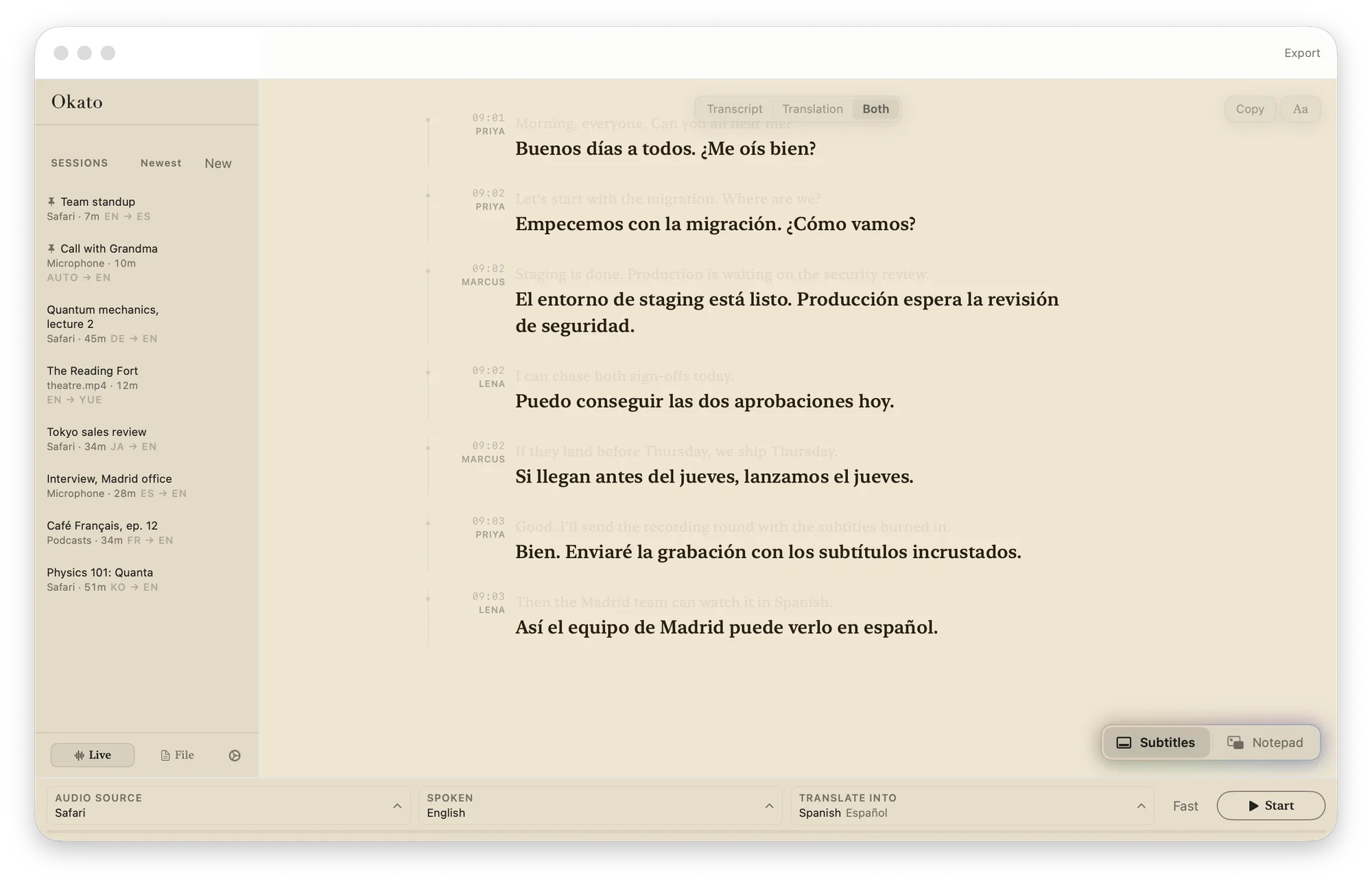This screenshot has height=884, width=1372.
Task: Enable Notepad overlay mode
Action: [1266, 743]
